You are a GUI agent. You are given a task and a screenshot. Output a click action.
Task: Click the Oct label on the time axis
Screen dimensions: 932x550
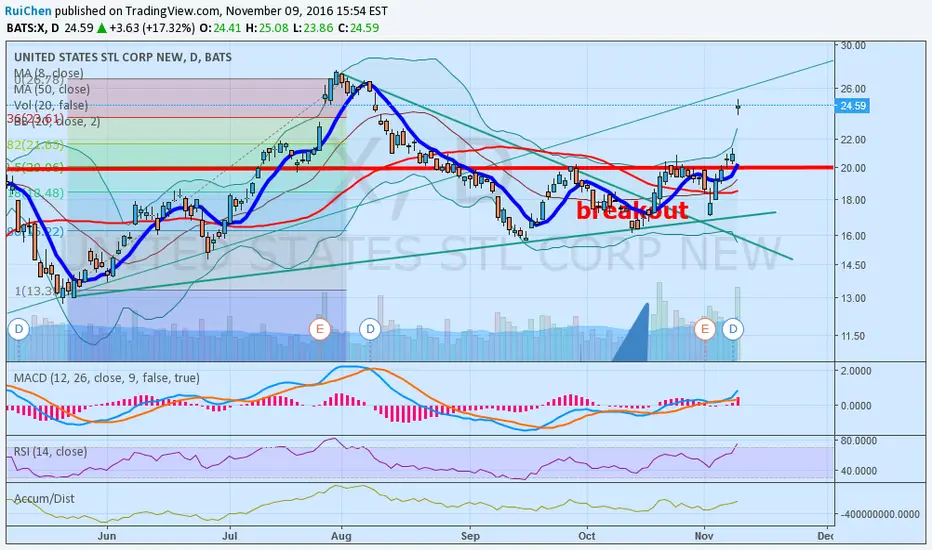tap(587, 536)
